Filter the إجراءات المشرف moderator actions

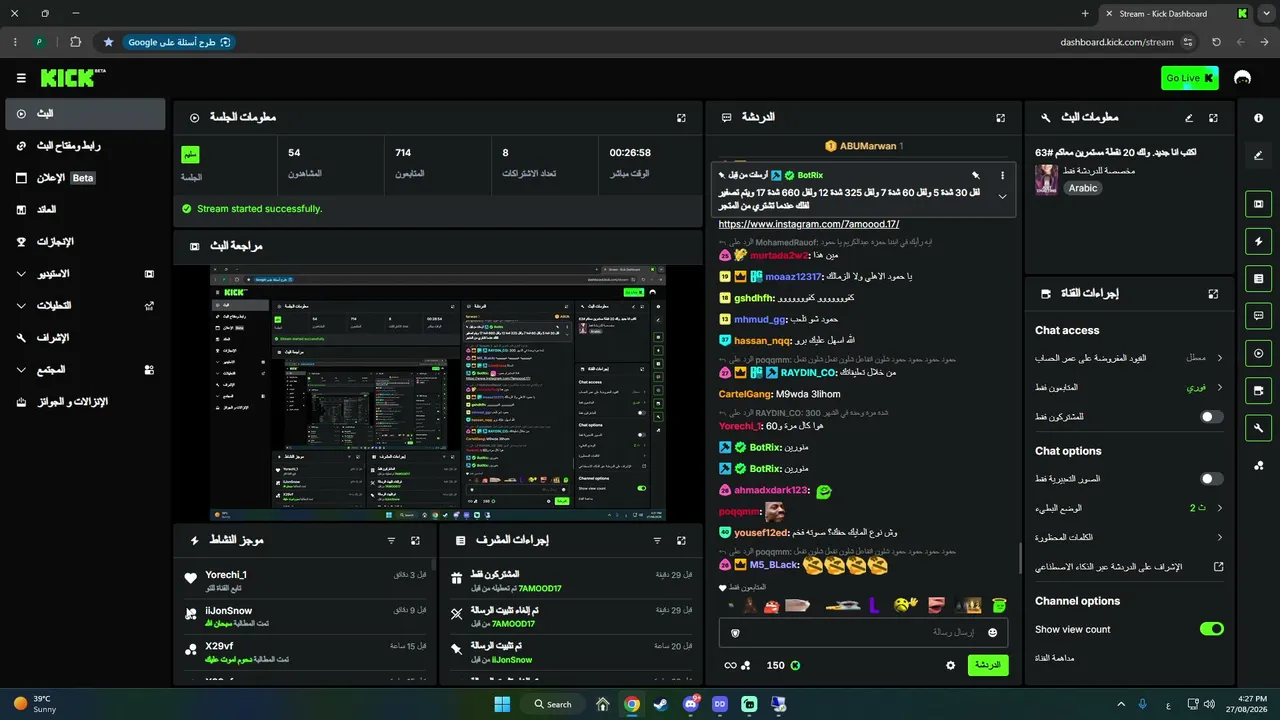657,540
